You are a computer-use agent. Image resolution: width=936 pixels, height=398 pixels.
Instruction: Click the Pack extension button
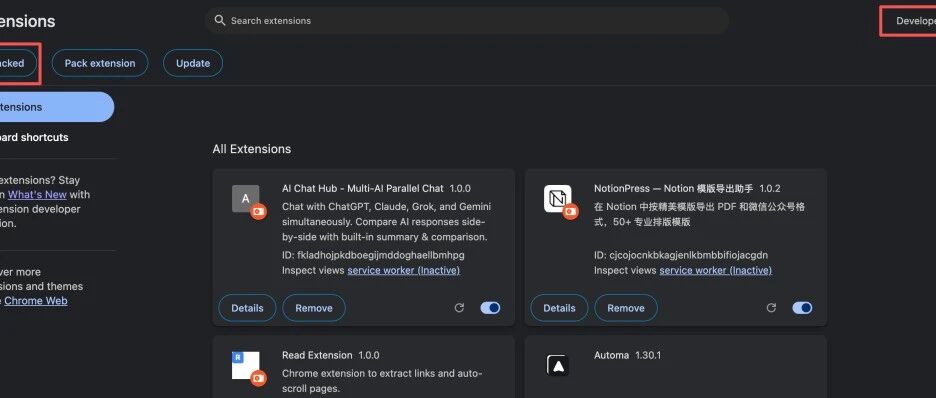(100, 63)
